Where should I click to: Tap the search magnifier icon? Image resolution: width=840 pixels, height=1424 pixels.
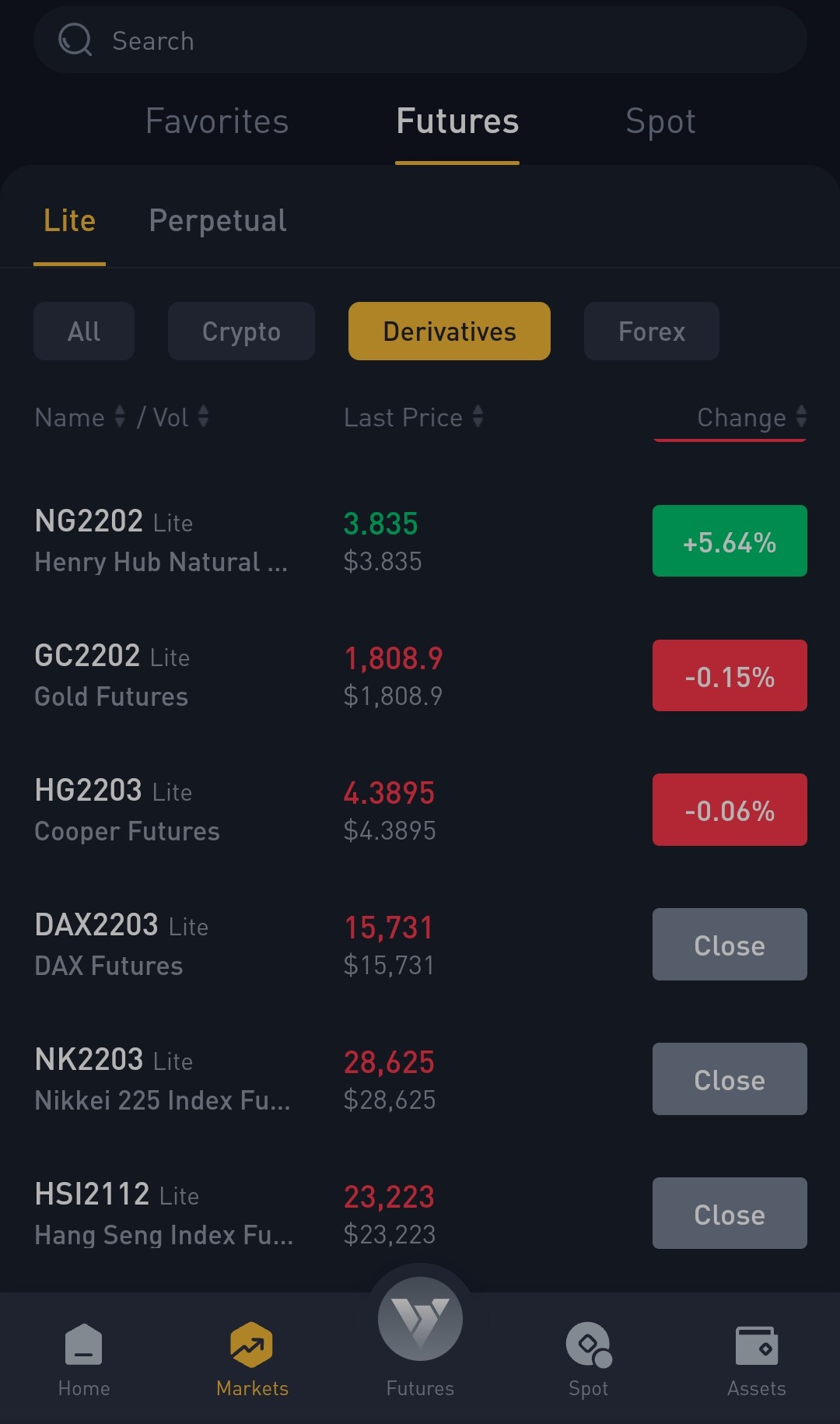(75, 40)
